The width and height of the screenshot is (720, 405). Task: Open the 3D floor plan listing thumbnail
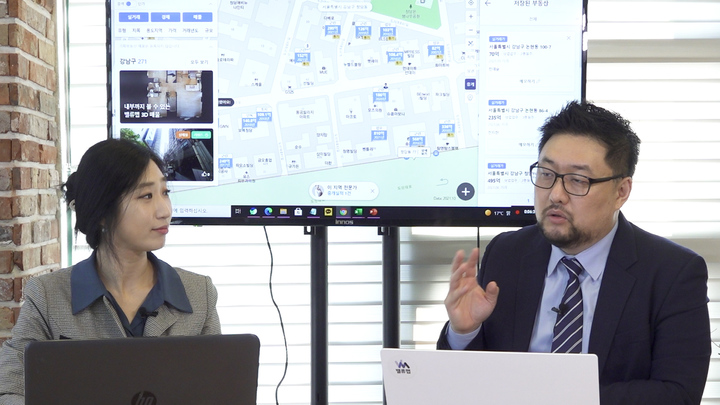point(166,96)
